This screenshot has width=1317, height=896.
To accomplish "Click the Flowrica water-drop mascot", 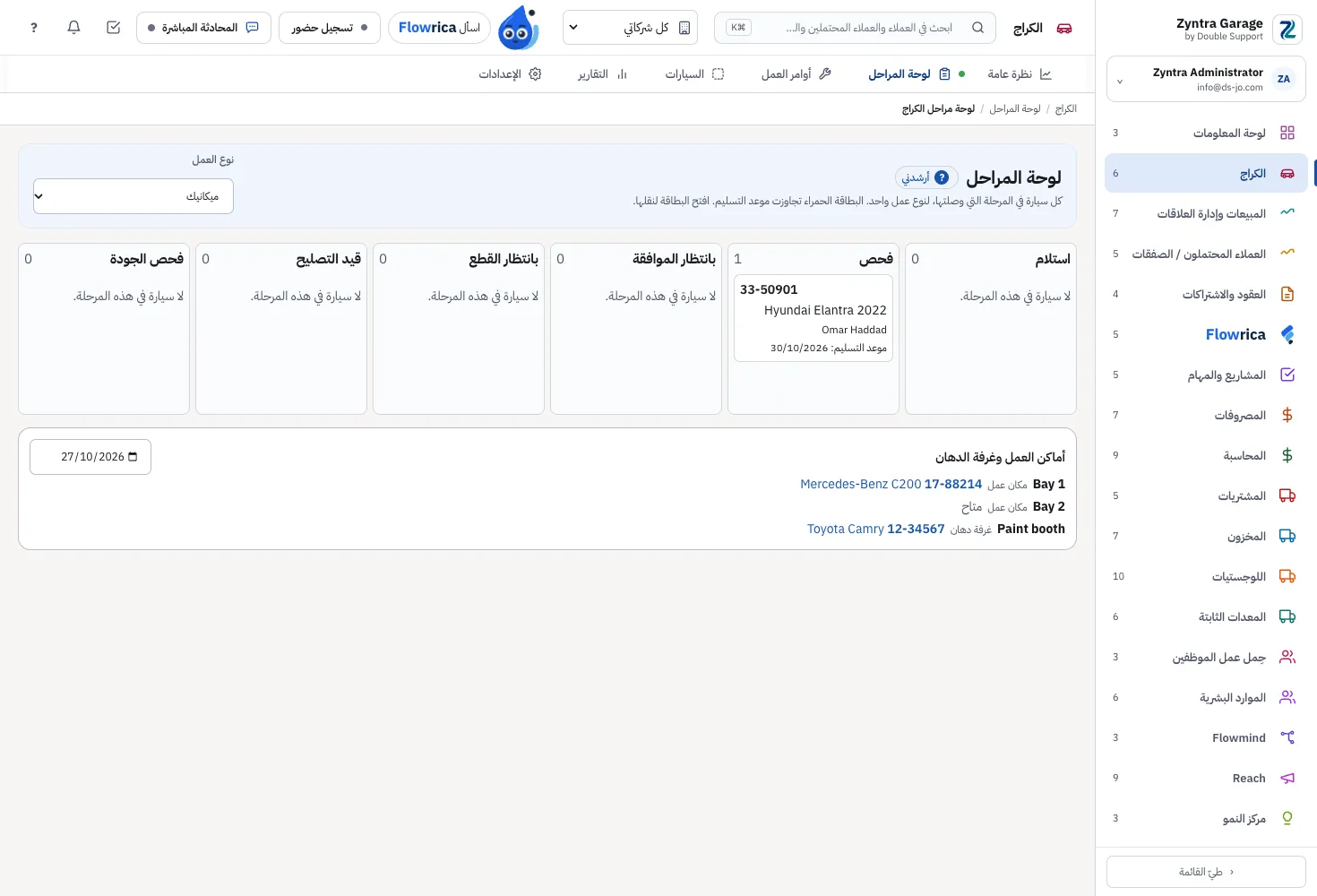I will pos(519,28).
